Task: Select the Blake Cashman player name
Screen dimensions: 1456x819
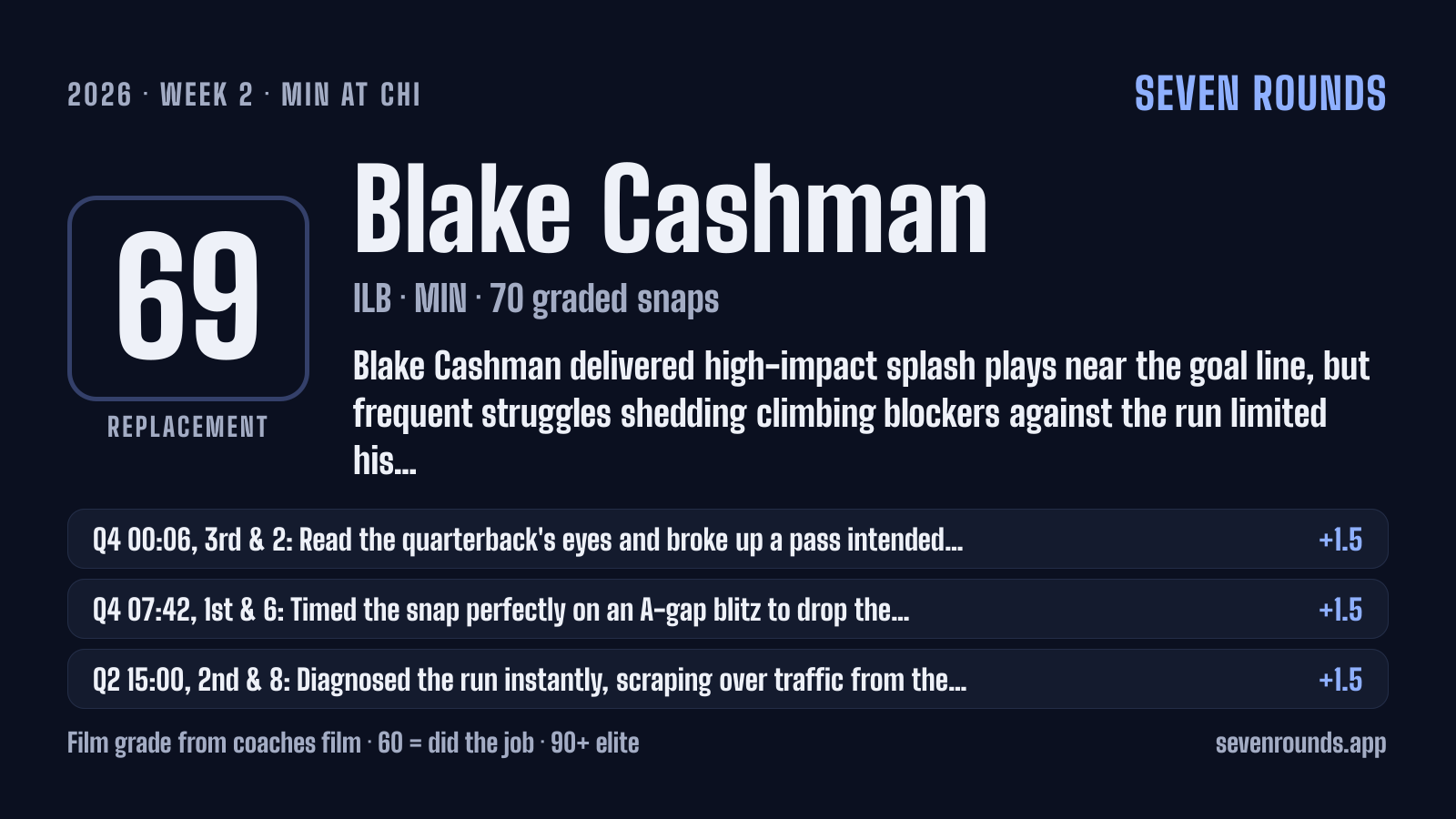Action: [671, 209]
